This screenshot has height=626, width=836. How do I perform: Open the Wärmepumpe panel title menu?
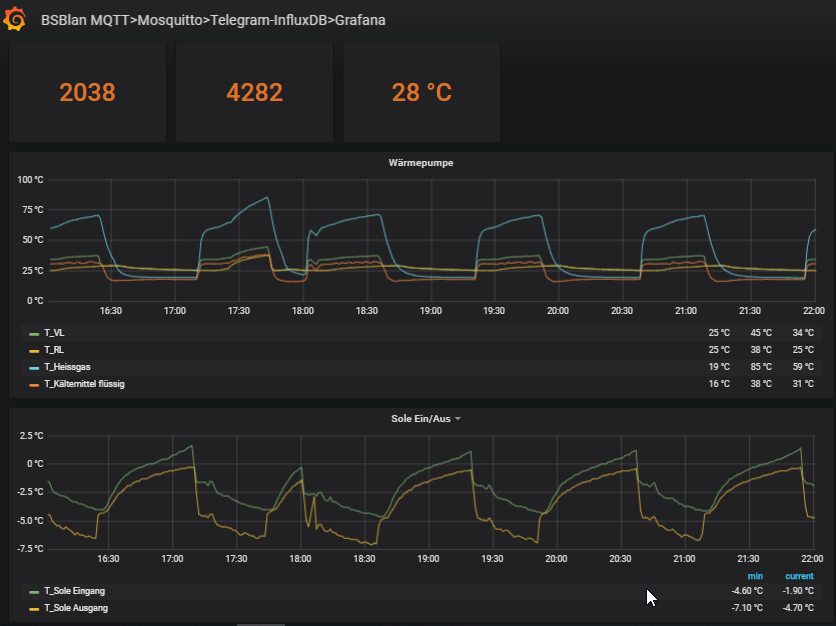coord(421,163)
